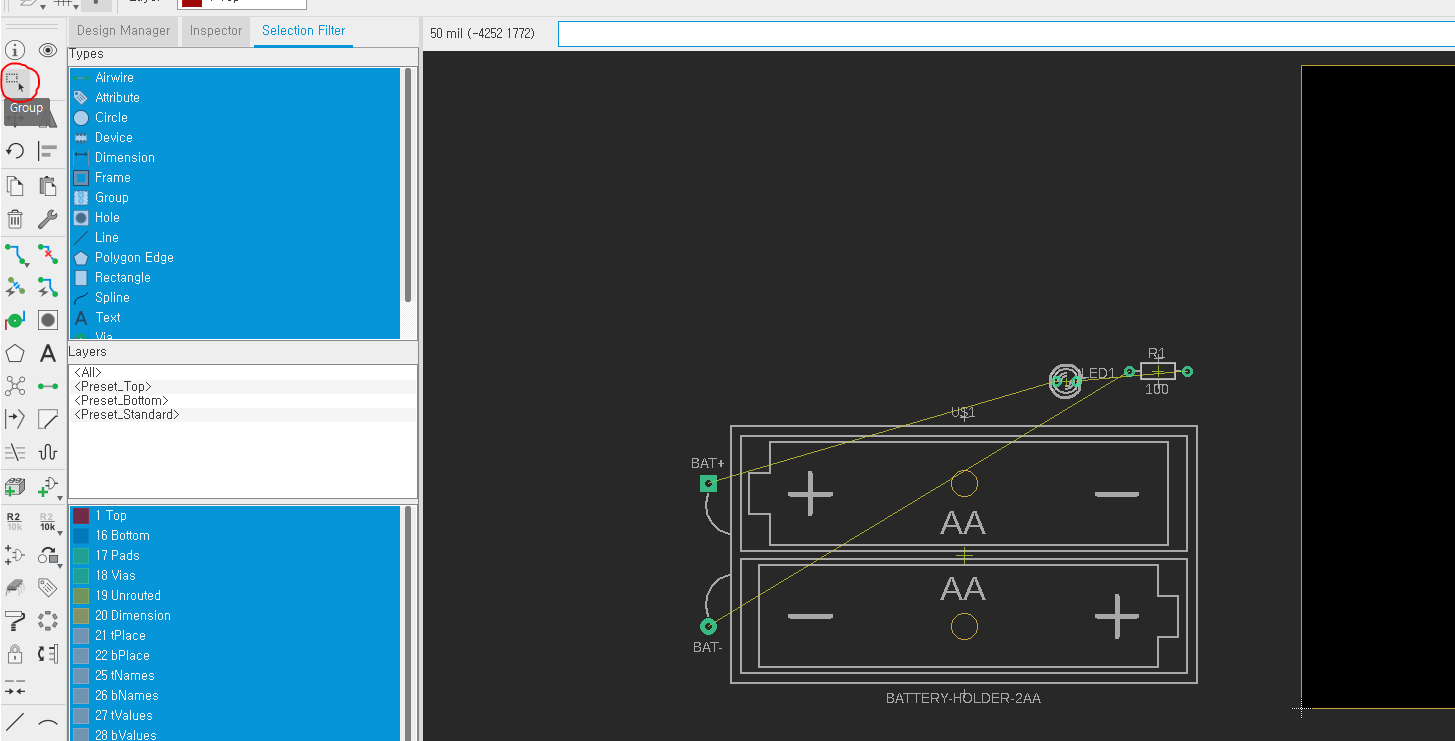The height and width of the screenshot is (741, 1455).
Task: Toggle Rectangle type filter
Action: pos(236,277)
